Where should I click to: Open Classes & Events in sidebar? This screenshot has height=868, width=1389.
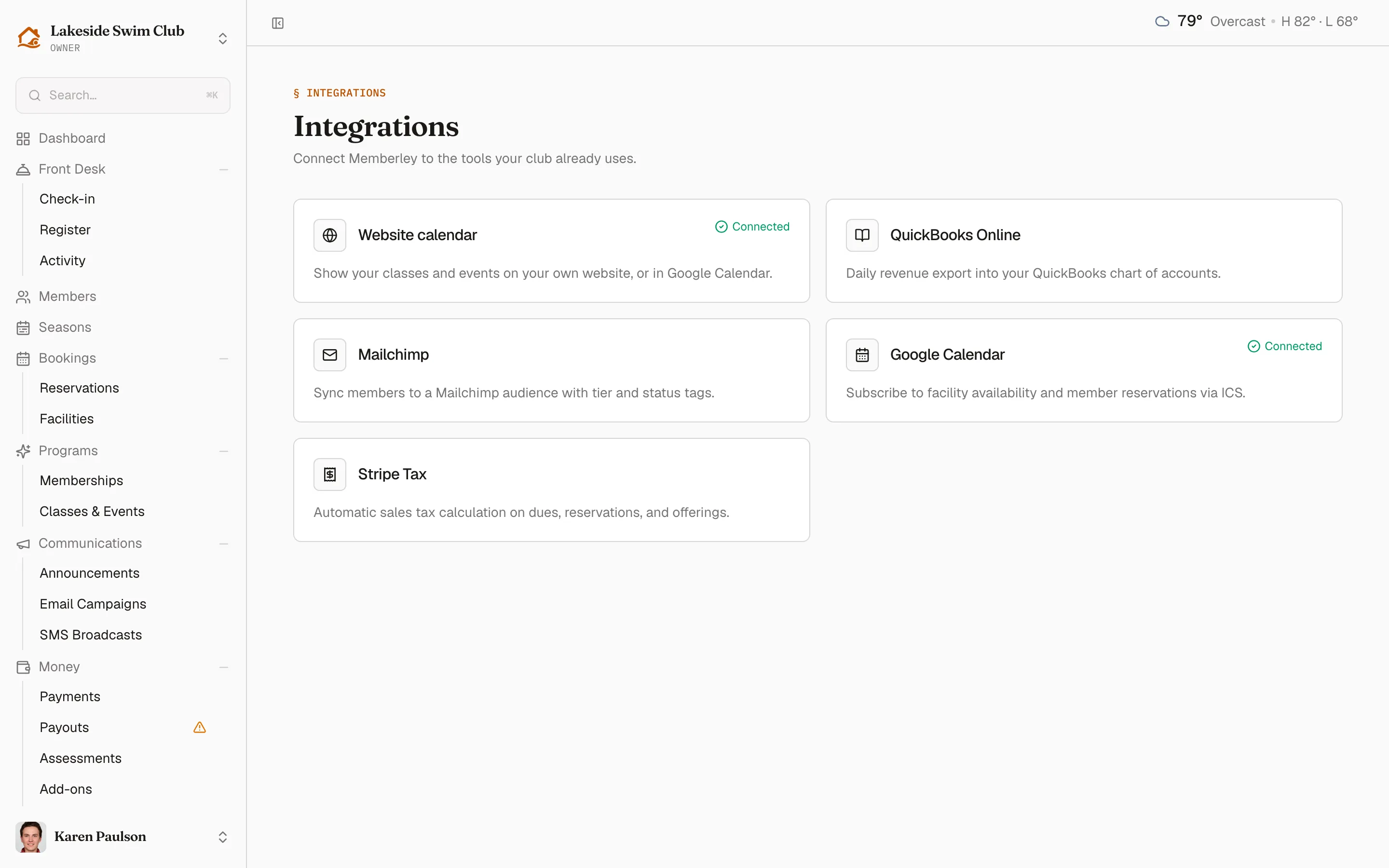pyautogui.click(x=92, y=512)
